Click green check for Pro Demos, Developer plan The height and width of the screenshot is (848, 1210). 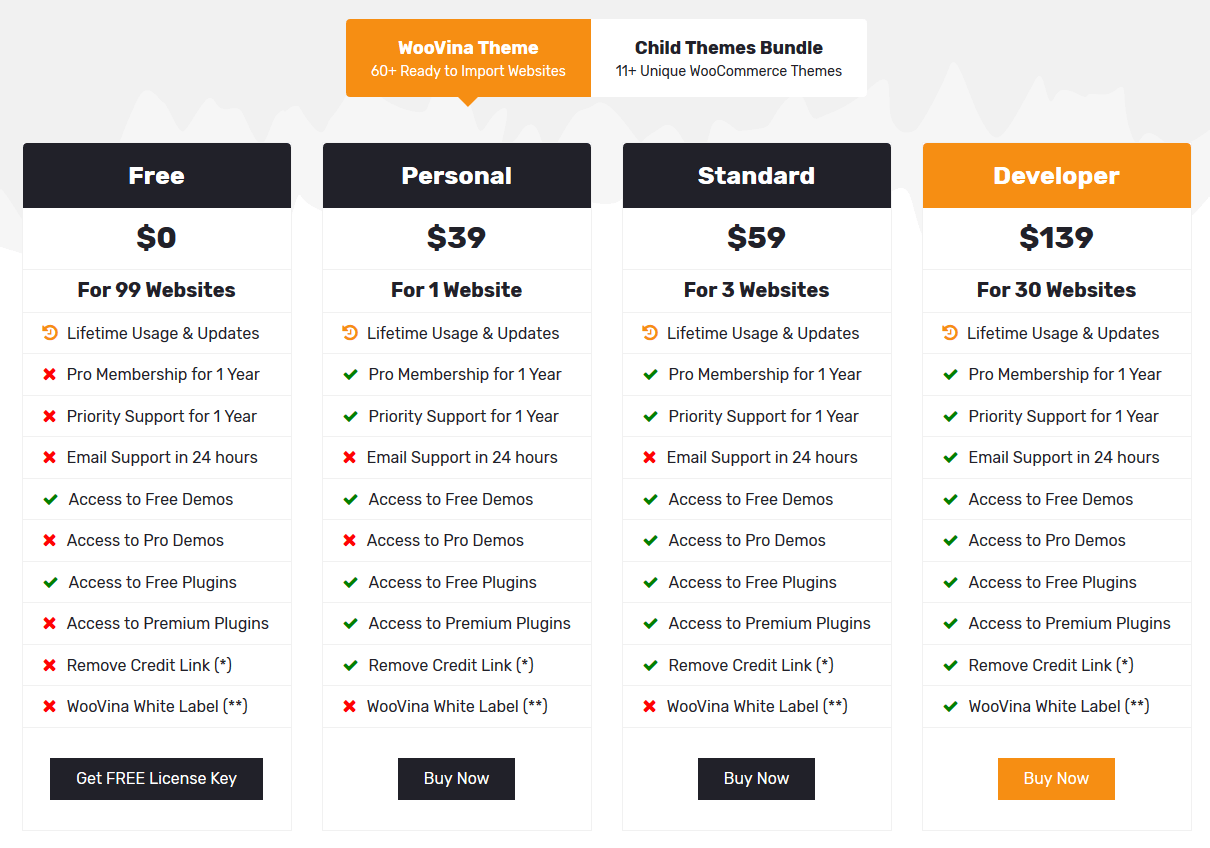[x=950, y=541]
